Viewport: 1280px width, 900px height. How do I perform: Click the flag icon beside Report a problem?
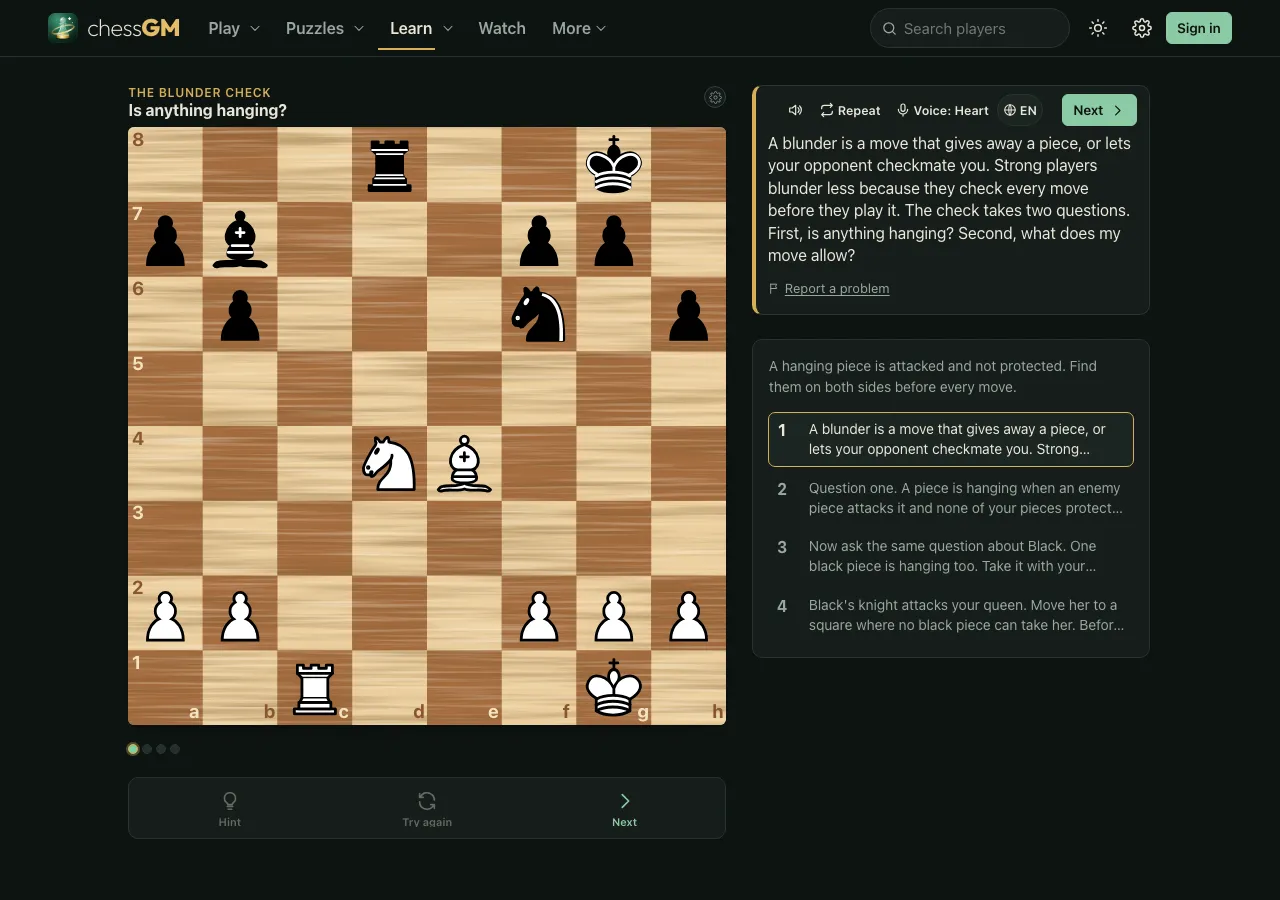coord(773,288)
